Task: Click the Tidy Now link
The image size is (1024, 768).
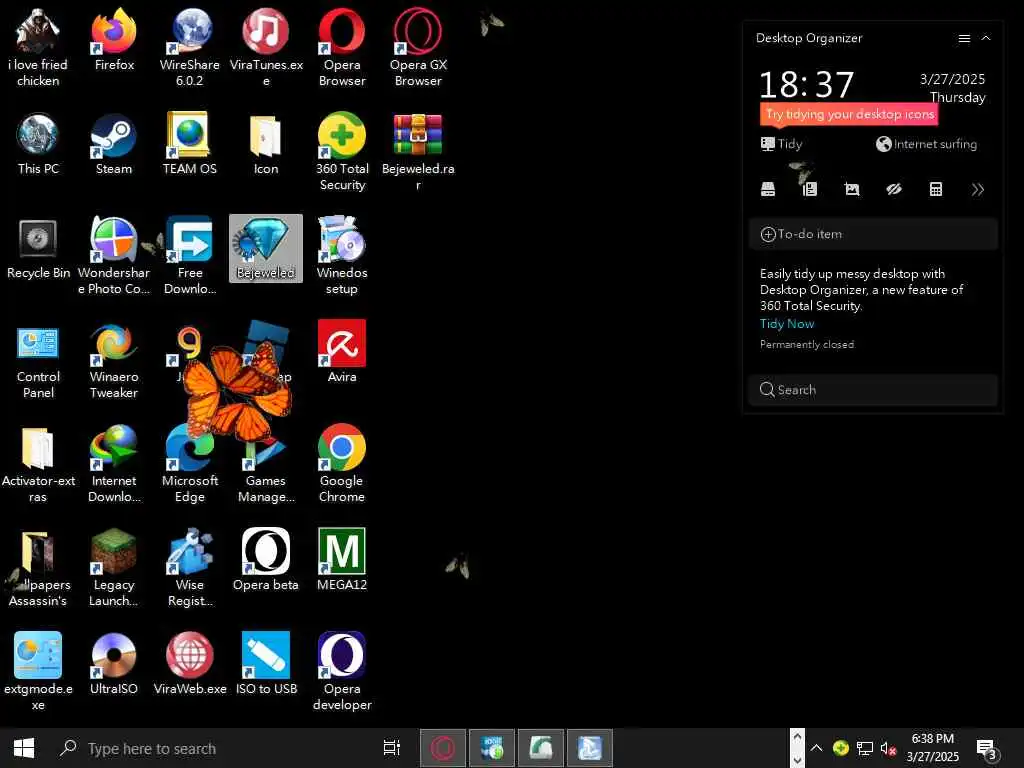Action: 787,324
